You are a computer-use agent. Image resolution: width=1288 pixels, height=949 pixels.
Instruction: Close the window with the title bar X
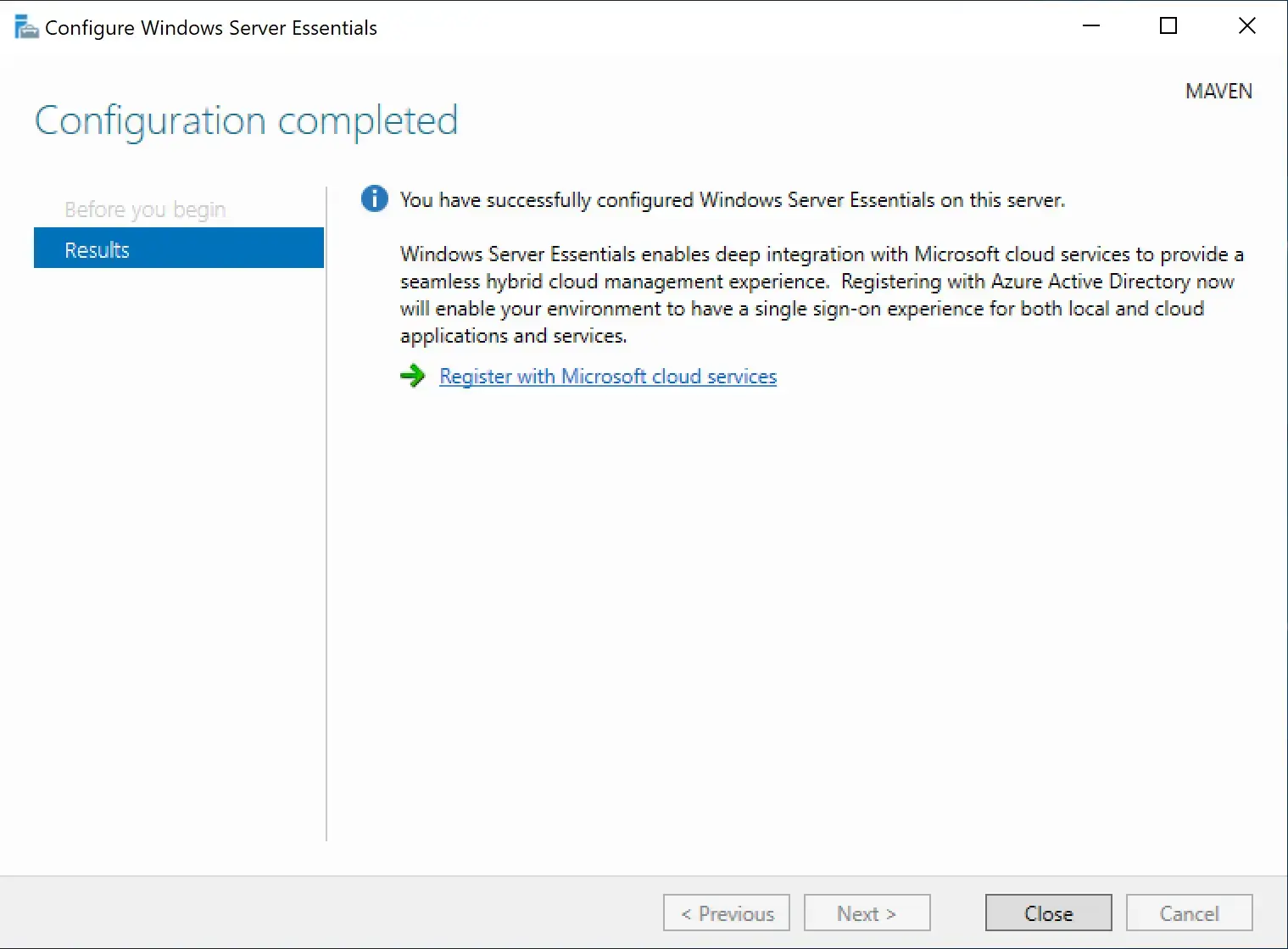[1246, 26]
